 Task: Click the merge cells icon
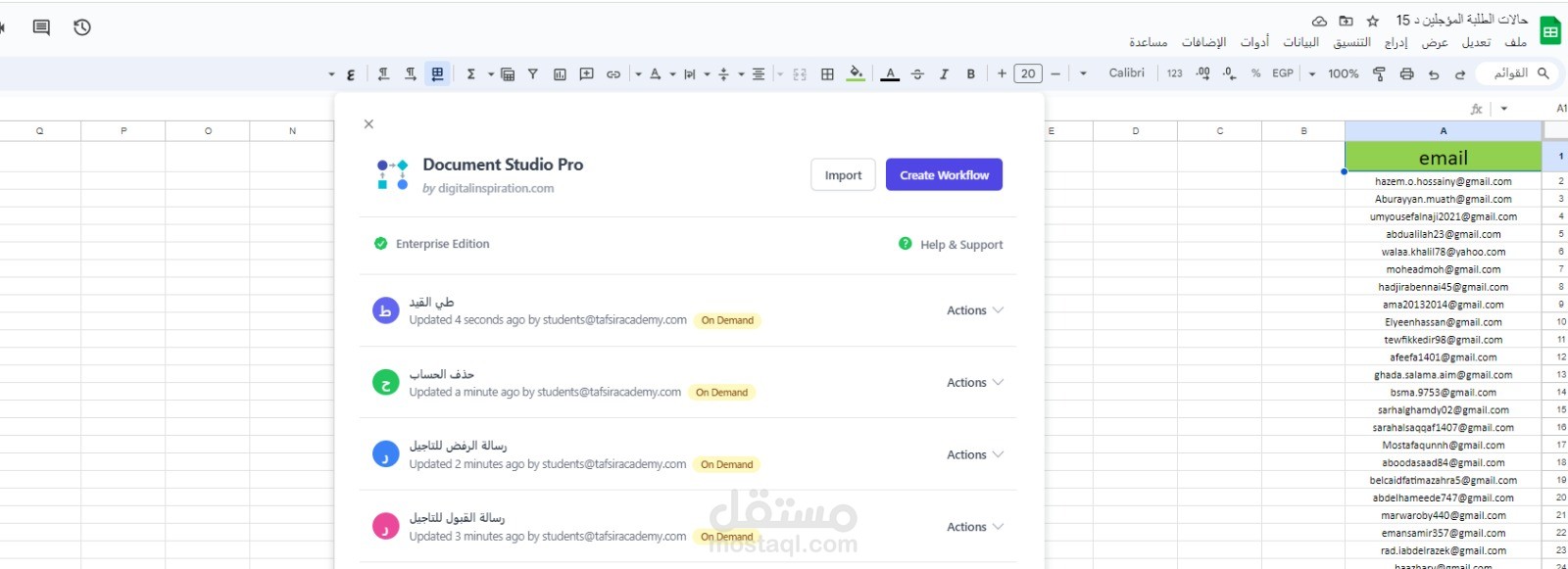pyautogui.click(x=800, y=73)
